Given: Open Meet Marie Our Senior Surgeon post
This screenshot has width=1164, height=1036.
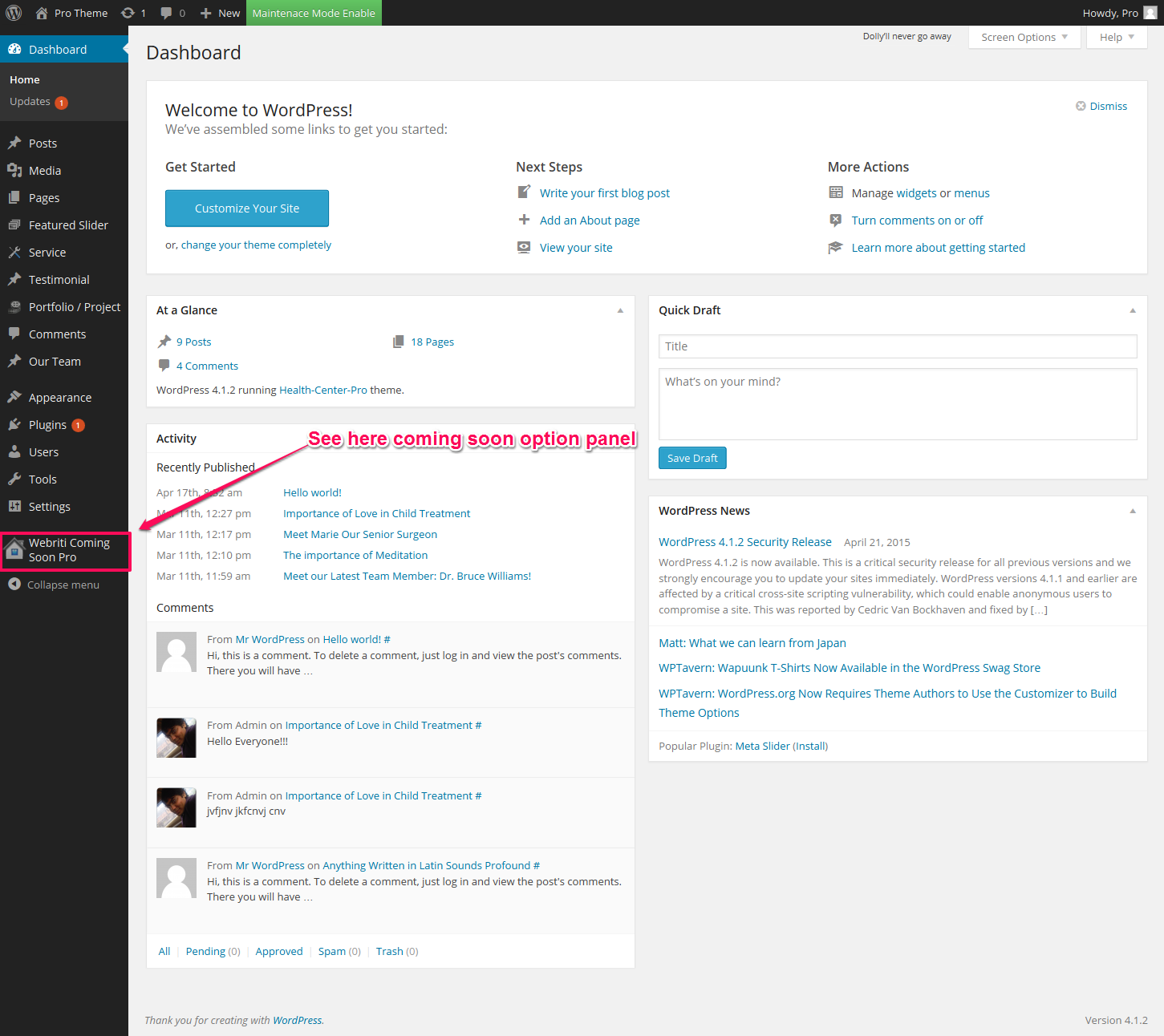Looking at the screenshot, I should click(x=360, y=534).
